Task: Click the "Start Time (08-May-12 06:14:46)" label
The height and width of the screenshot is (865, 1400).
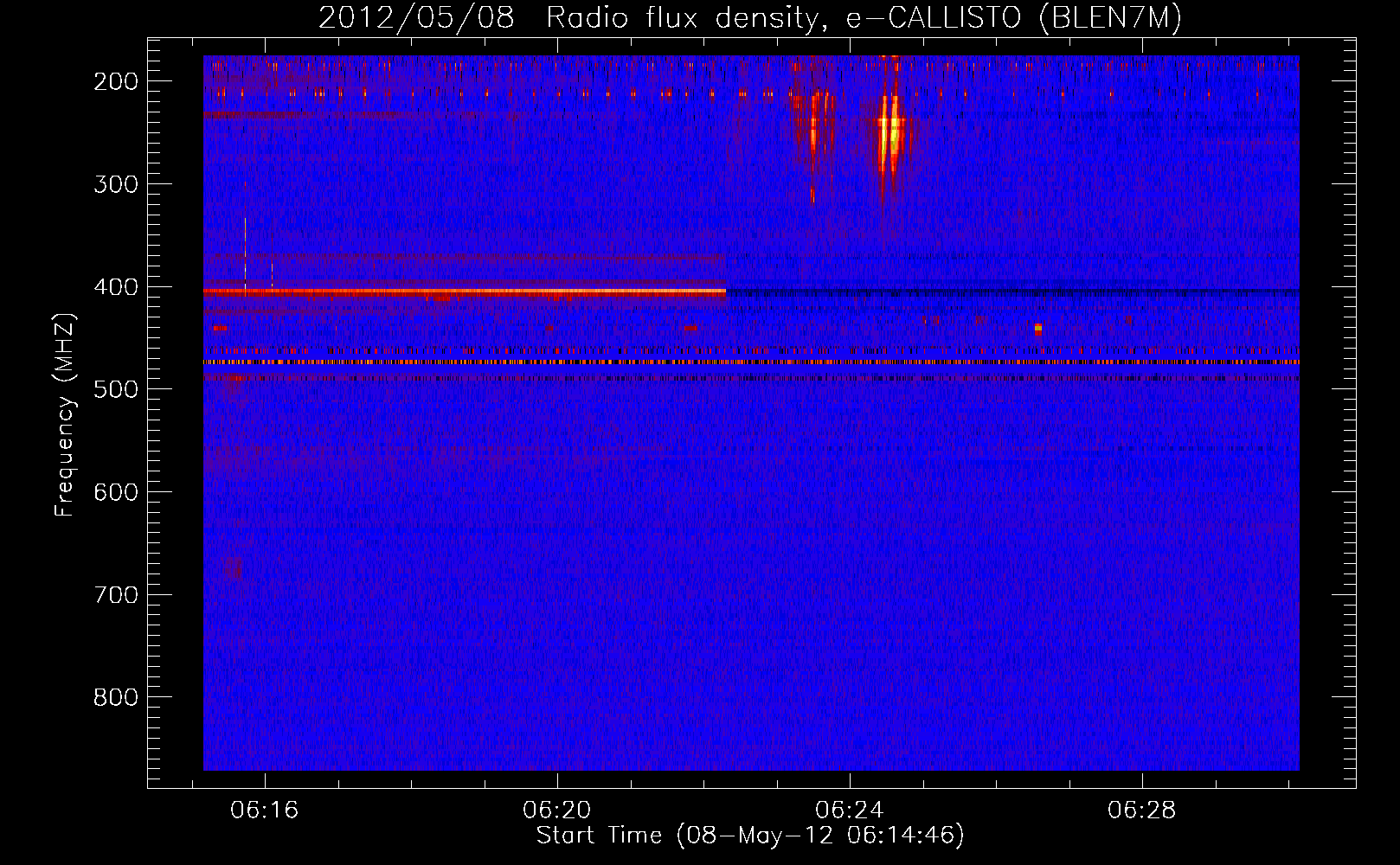Action: 750,836
